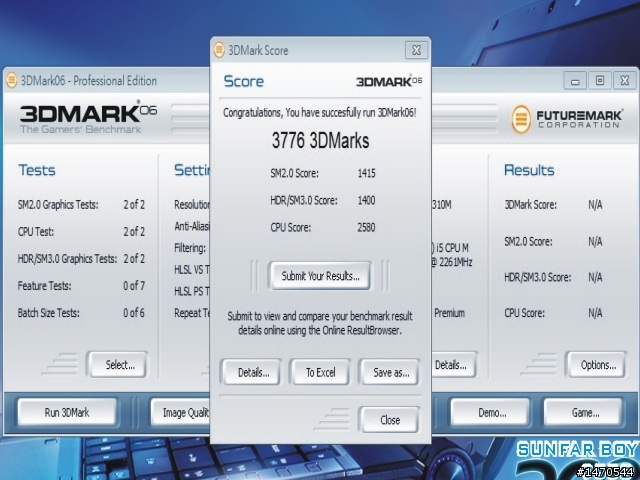640x480 pixels.
Task: Launch Demo from main window
Action: (490, 412)
